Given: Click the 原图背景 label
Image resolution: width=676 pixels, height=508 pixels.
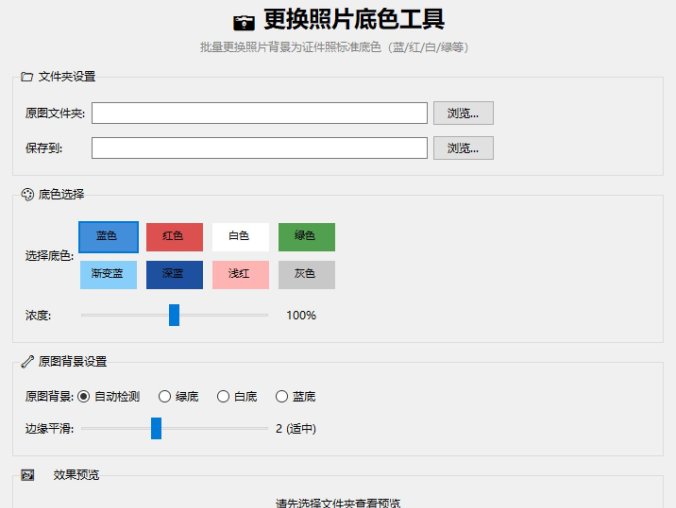Looking at the screenshot, I should (x=49, y=396).
